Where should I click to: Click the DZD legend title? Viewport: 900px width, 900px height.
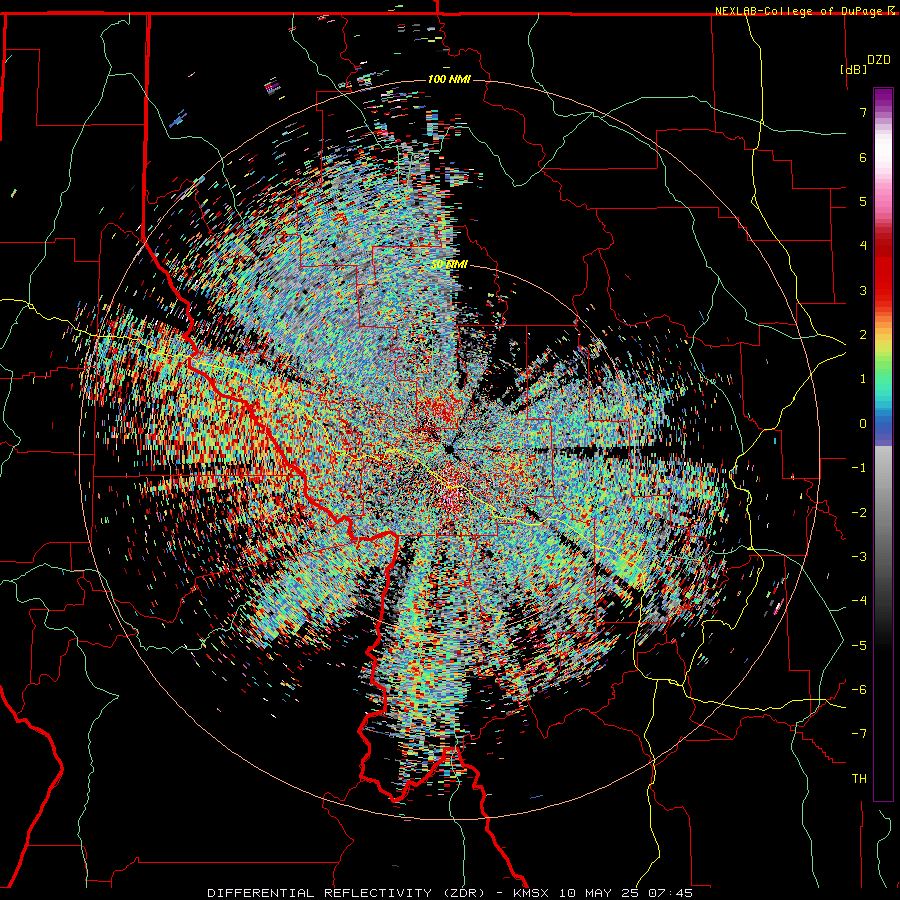point(878,60)
